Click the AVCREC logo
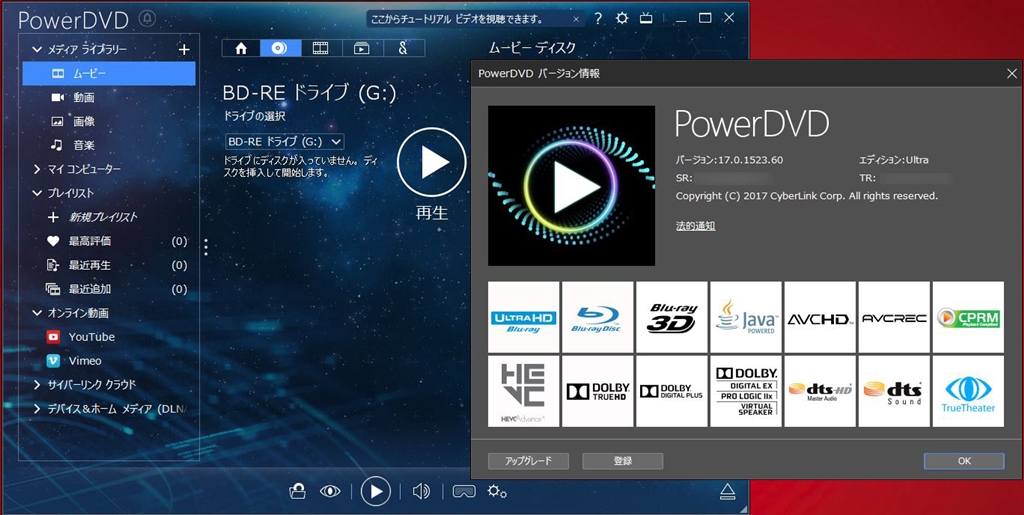Viewport: 1024px width, 515px height. coord(894,317)
